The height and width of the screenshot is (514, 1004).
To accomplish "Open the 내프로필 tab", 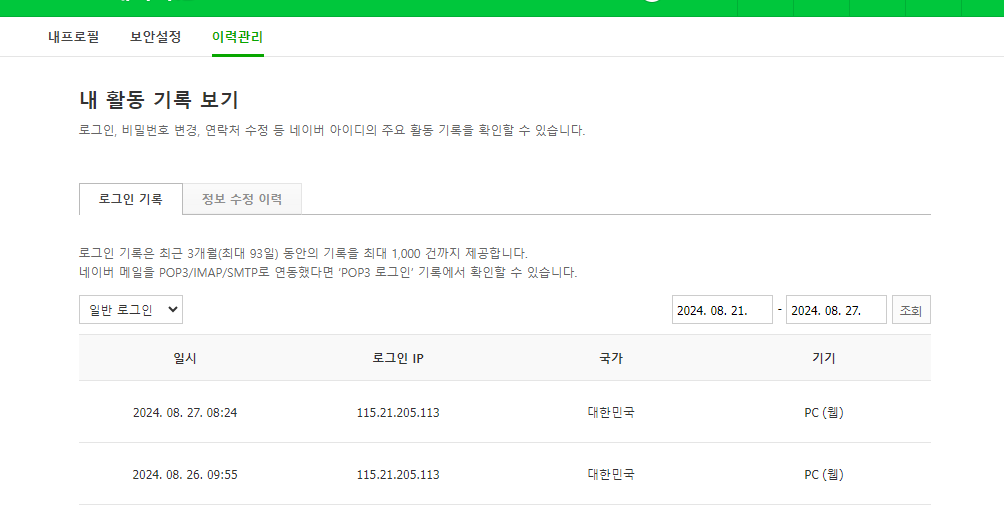I will [x=73, y=37].
